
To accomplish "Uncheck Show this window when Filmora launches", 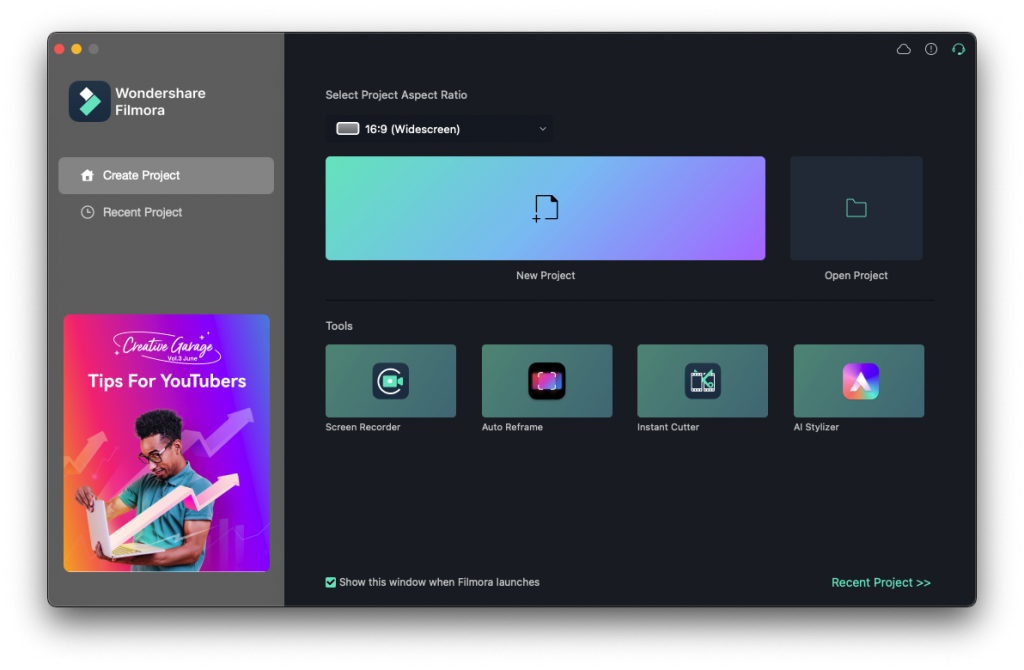I will pyautogui.click(x=330, y=582).
